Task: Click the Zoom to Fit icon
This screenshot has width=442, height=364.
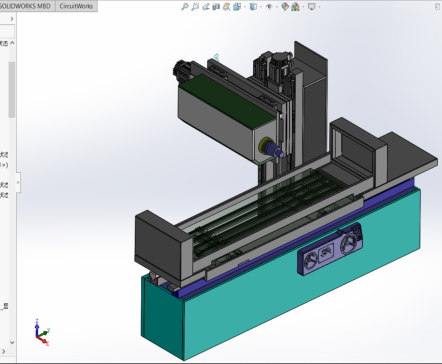Action: tap(184, 6)
